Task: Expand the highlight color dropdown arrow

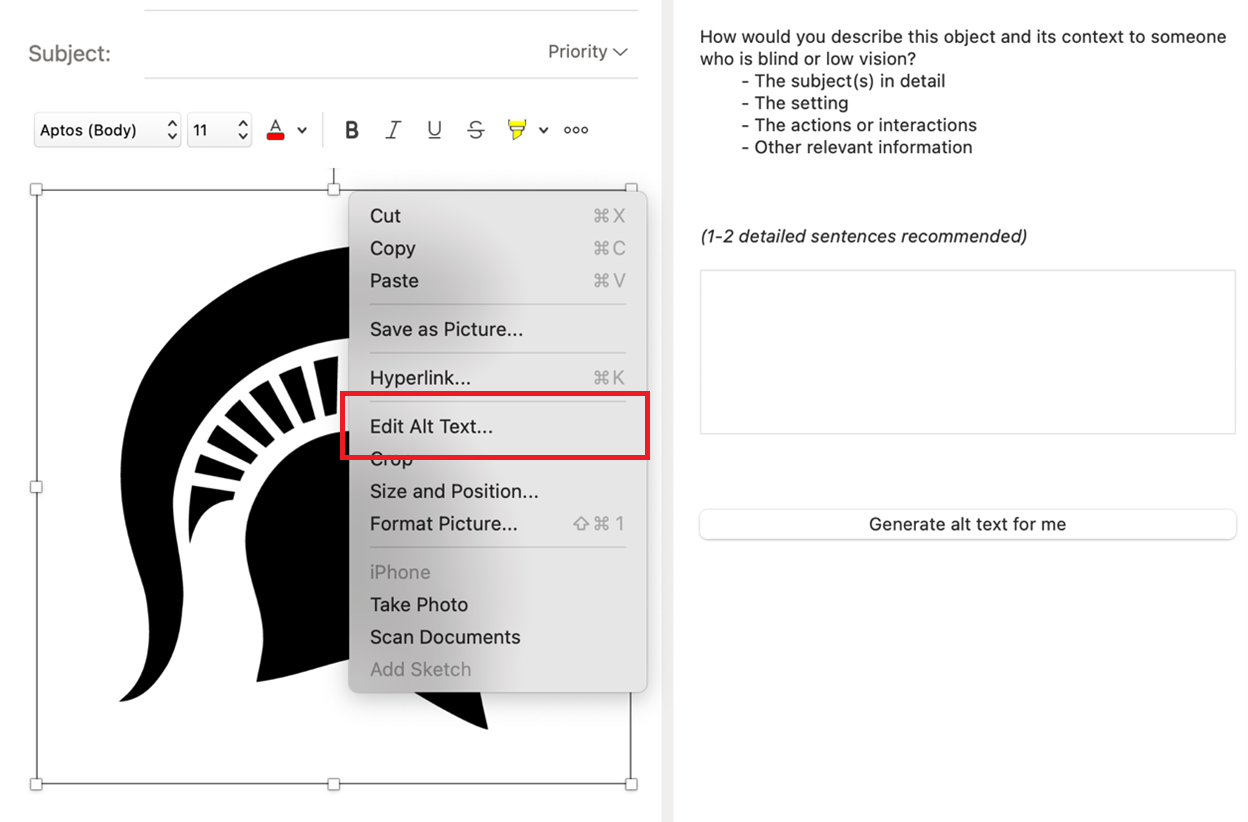Action: point(543,130)
